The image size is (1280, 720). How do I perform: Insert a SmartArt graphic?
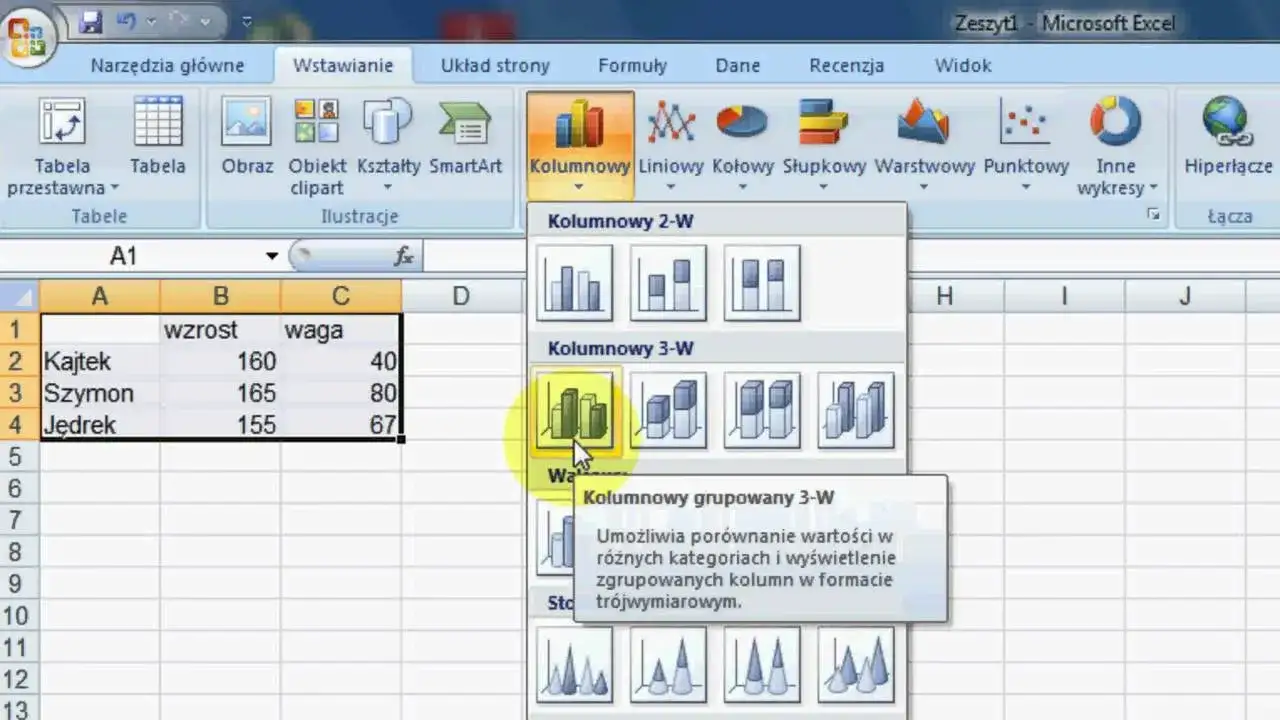464,123
